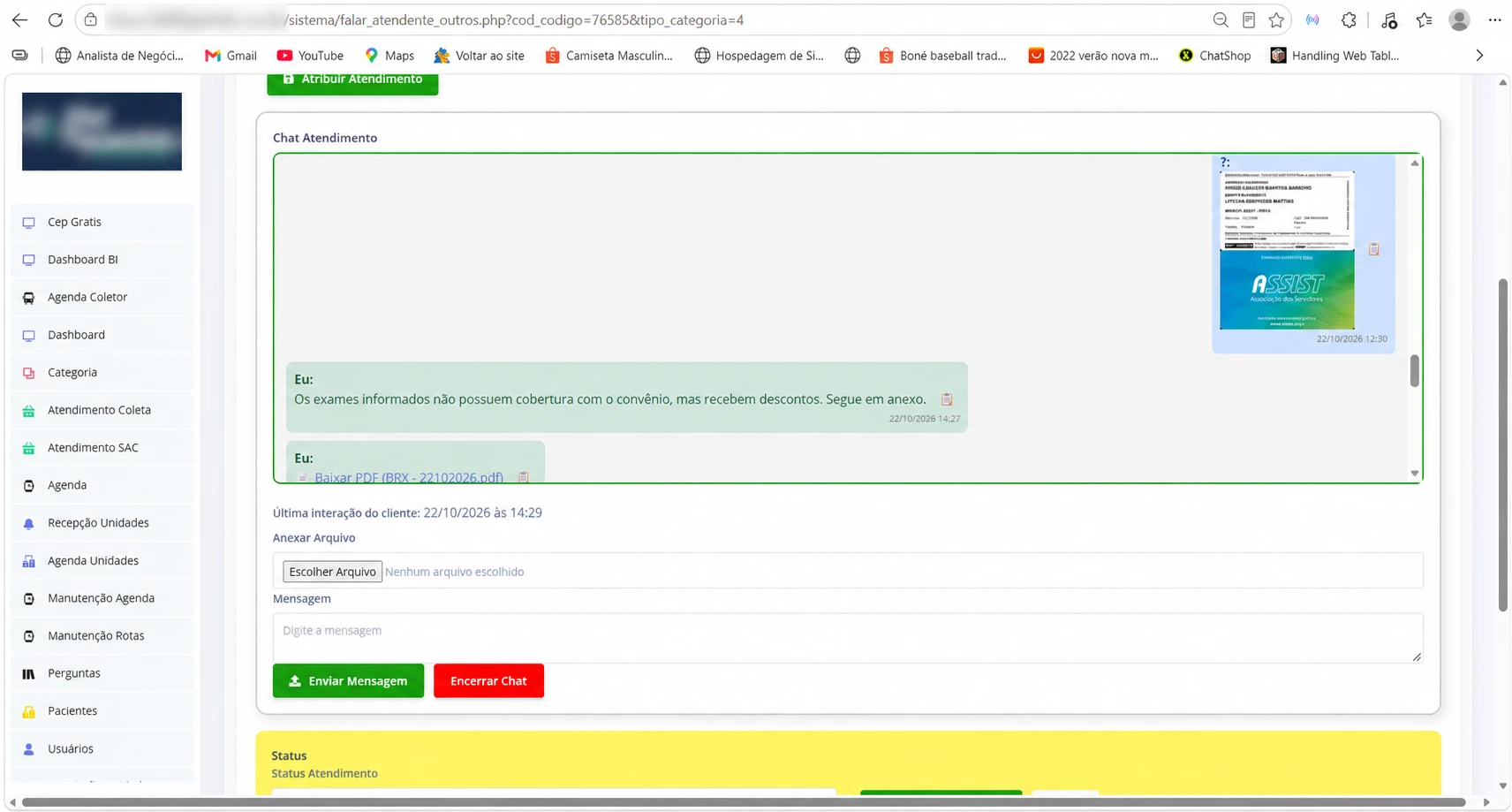Copy icon next to Baixar PDF link
This screenshot has height=812, width=1512.
coord(524,477)
